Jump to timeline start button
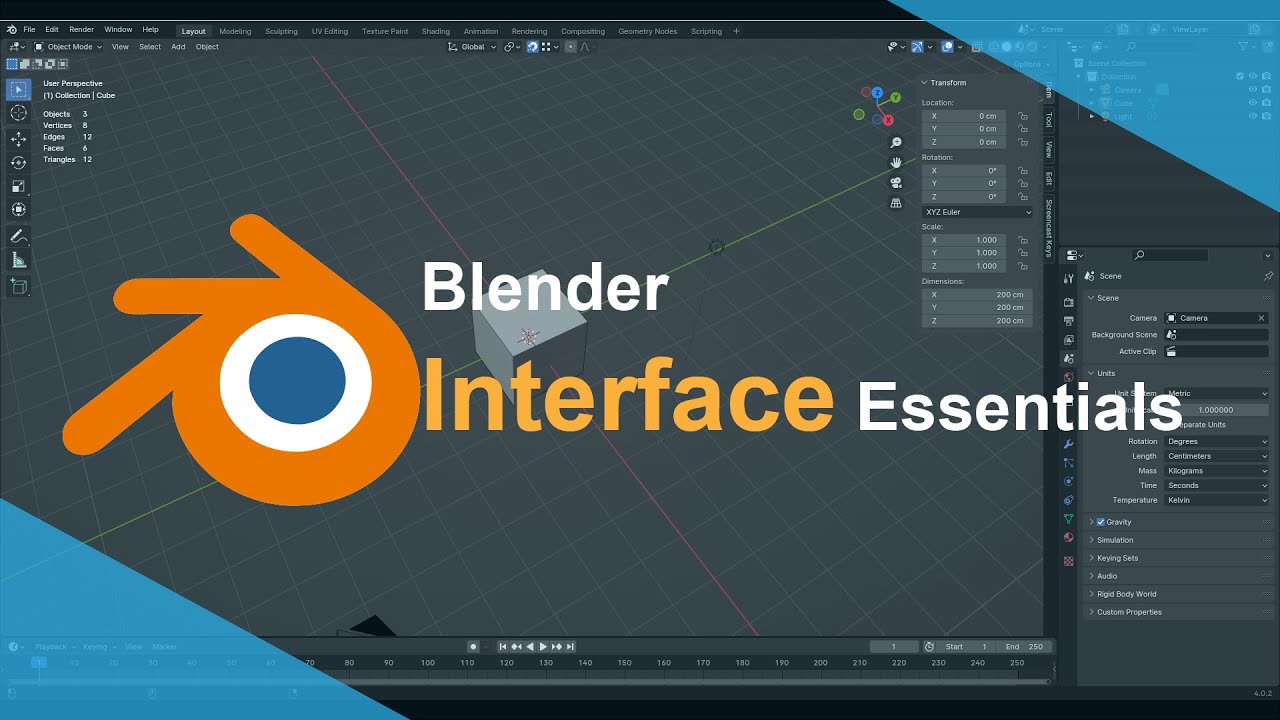 [503, 647]
